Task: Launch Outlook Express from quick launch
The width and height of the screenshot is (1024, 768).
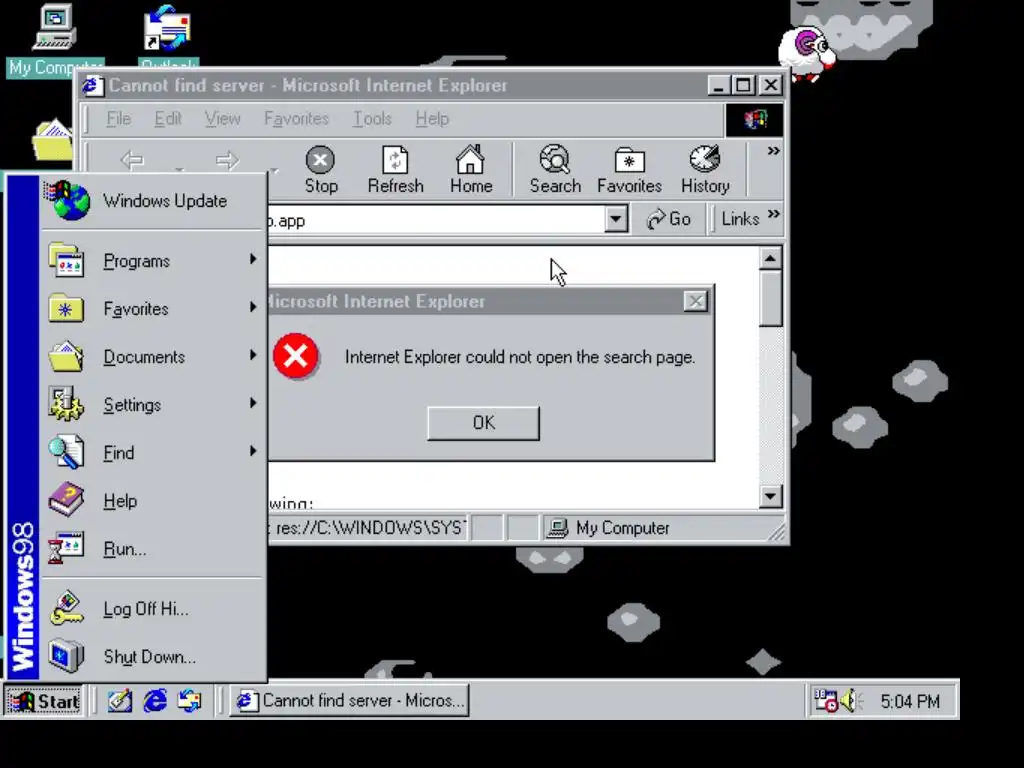Action: [190, 701]
